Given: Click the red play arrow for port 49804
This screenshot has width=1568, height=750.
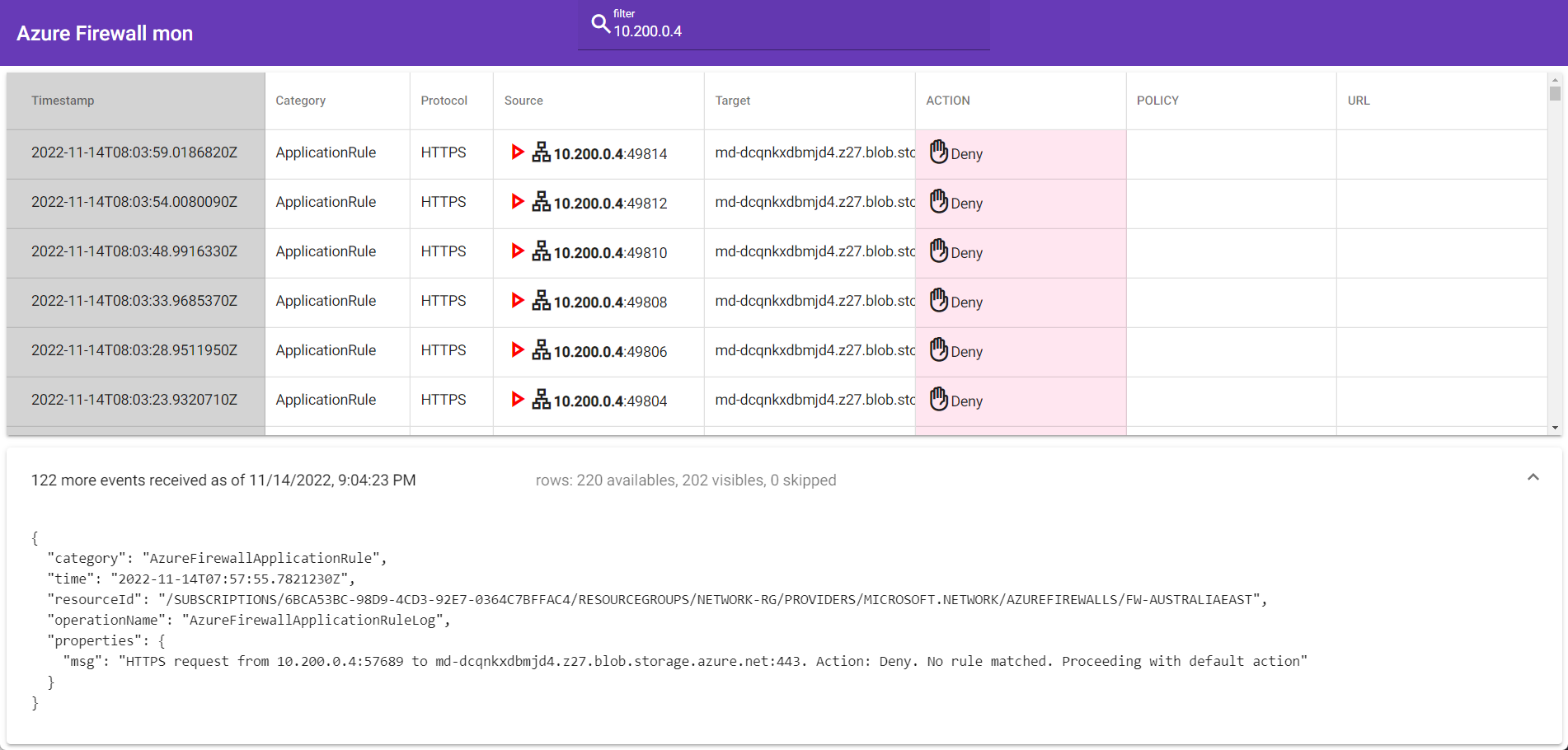Looking at the screenshot, I should (518, 399).
